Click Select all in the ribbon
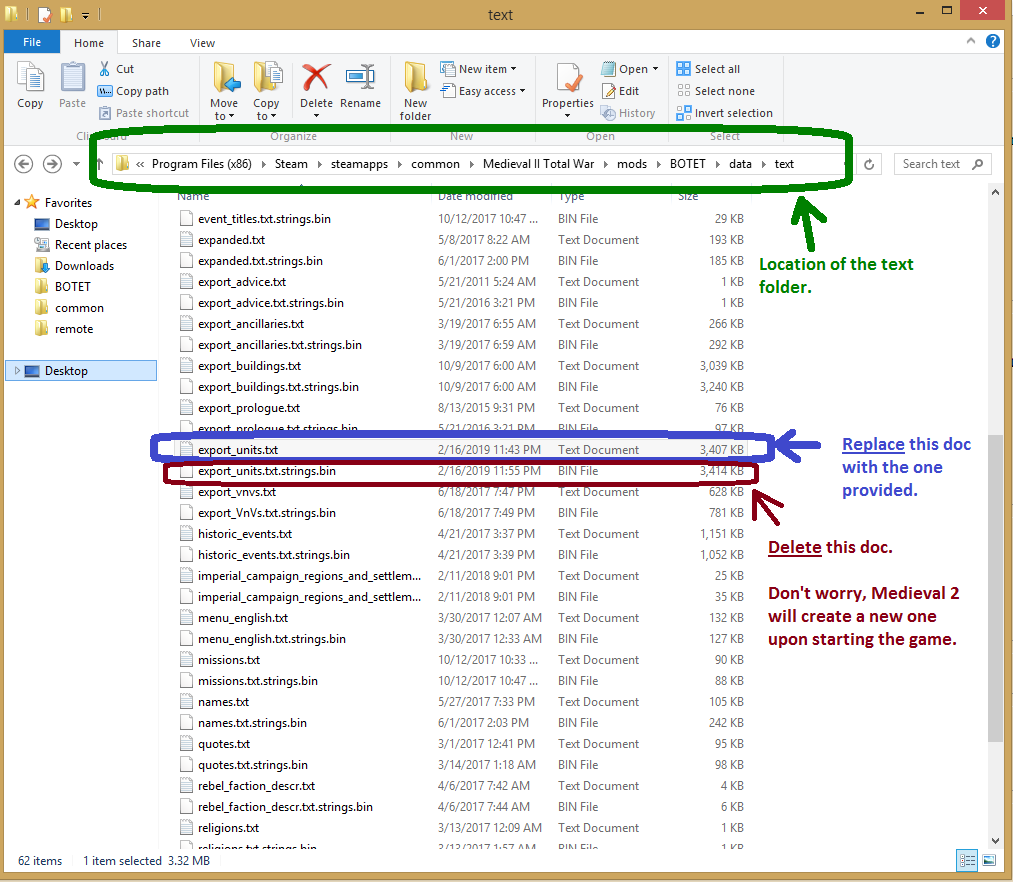The width and height of the screenshot is (1013, 882). [716, 69]
